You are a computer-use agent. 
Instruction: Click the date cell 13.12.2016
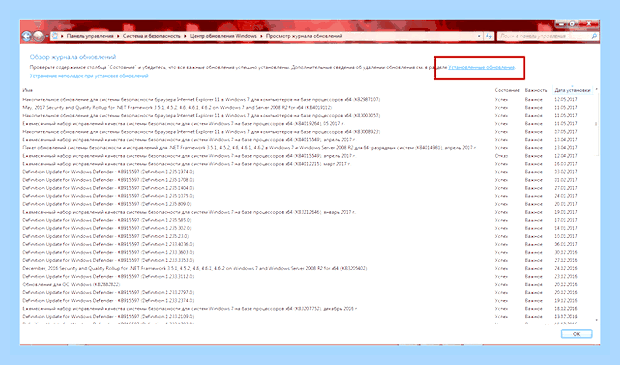point(566,316)
